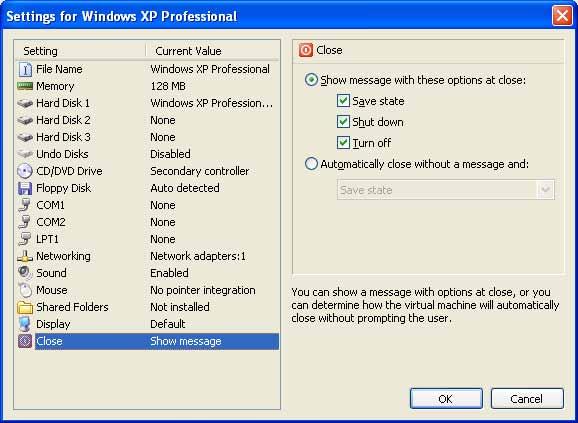Viewport: 578px width, 423px height.
Task: Select the Sound row label
Action: tap(51, 273)
